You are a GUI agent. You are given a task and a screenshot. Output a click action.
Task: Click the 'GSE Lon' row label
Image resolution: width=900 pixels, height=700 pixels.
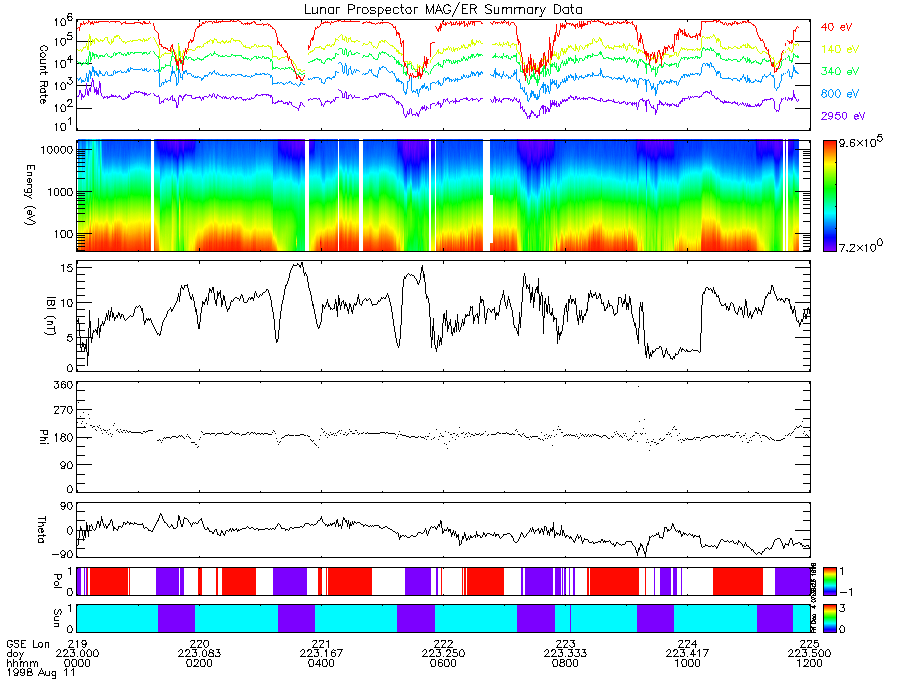click(x=28, y=644)
